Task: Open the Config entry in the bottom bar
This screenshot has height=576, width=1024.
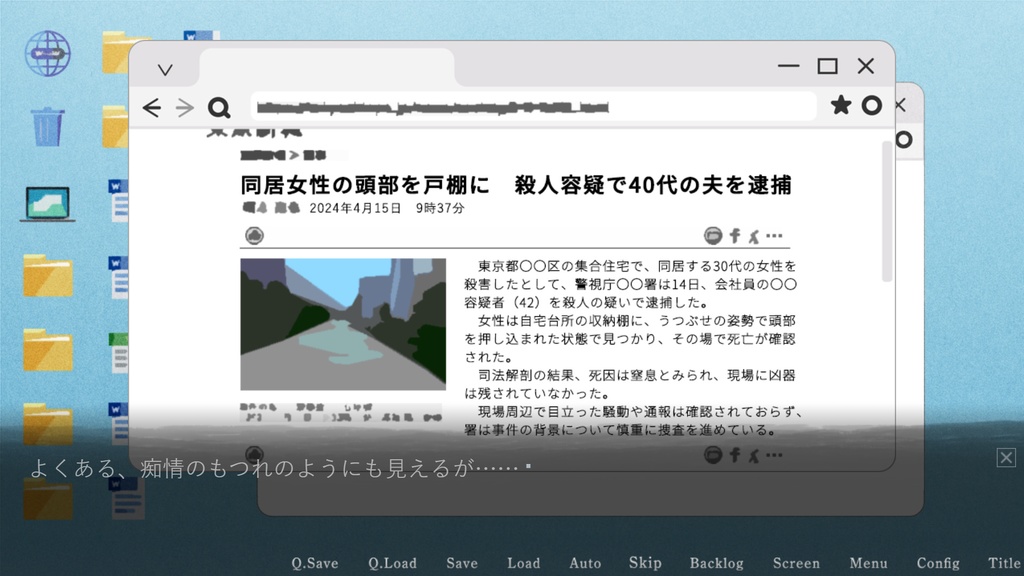Action: click(939, 562)
